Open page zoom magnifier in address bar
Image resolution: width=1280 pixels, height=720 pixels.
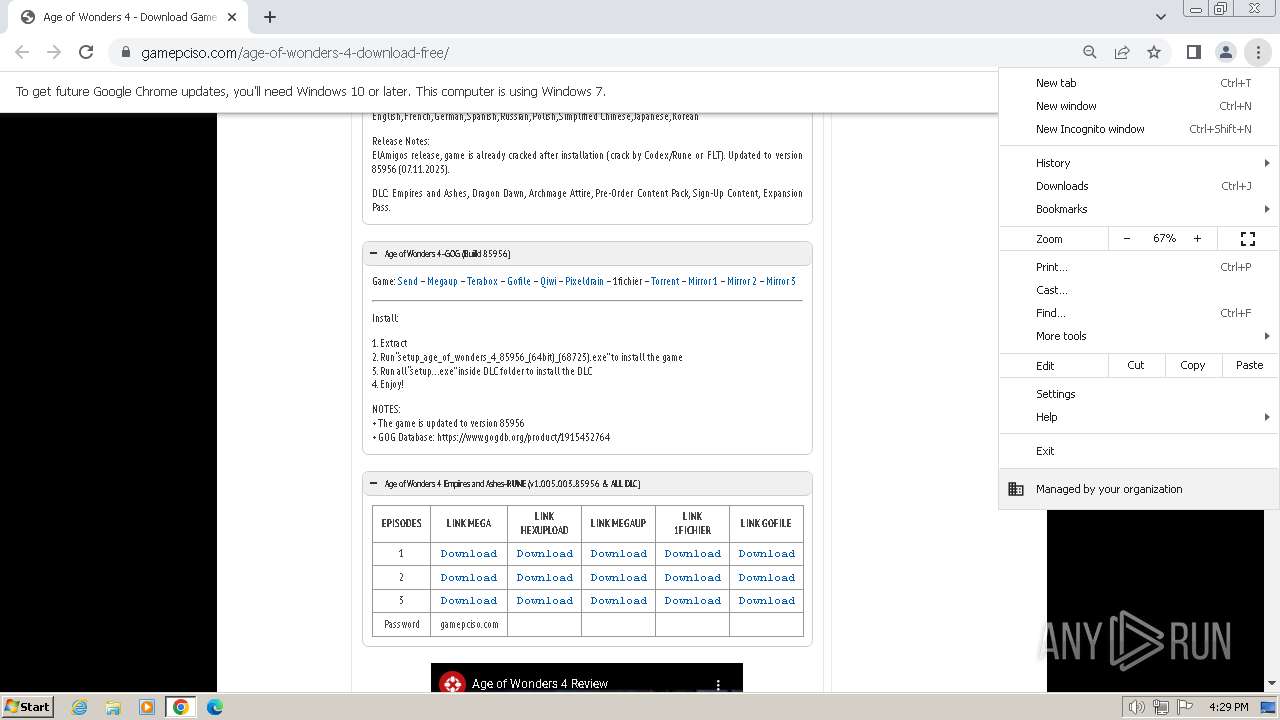pyautogui.click(x=1090, y=52)
